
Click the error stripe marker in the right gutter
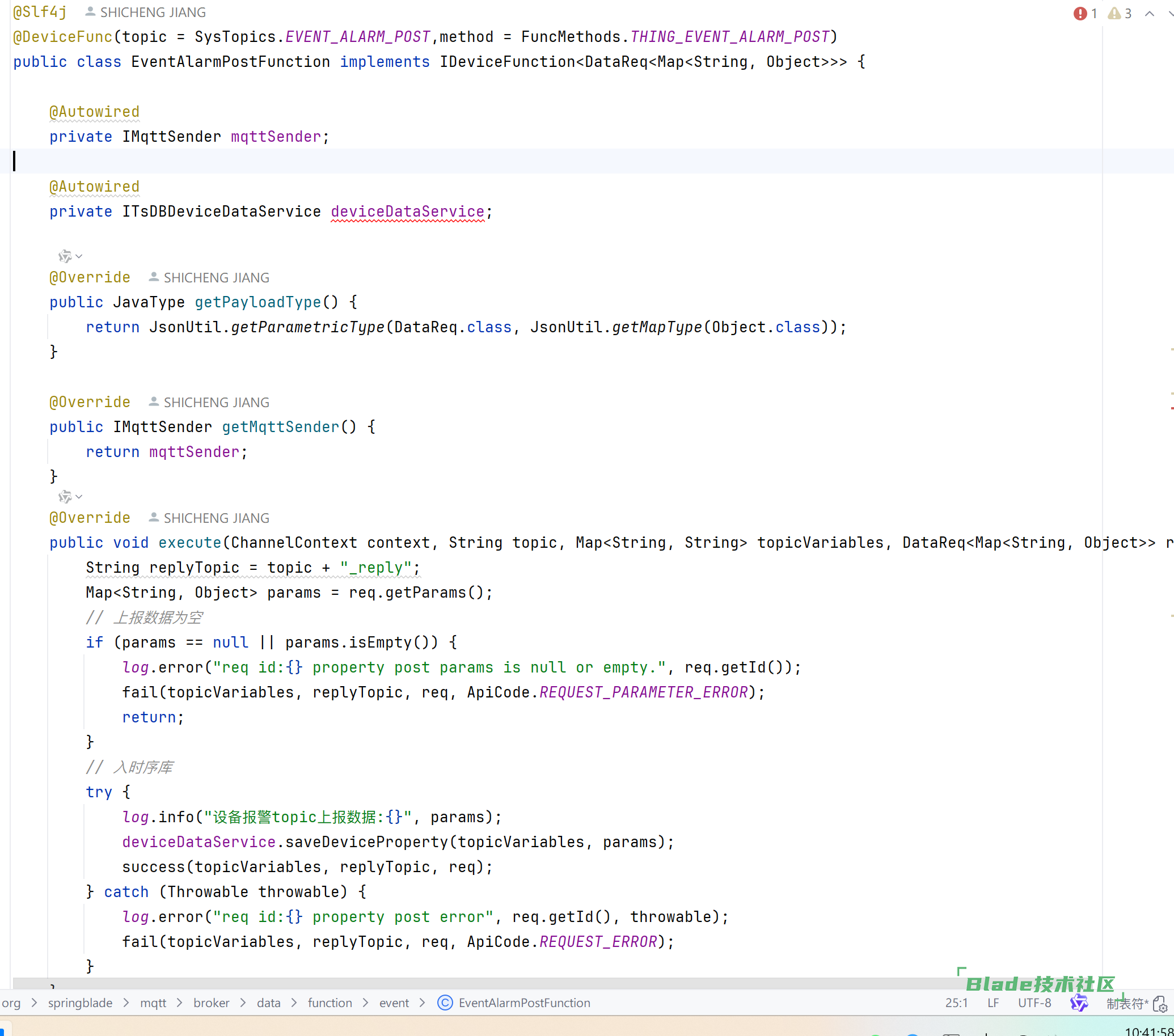1172,409
